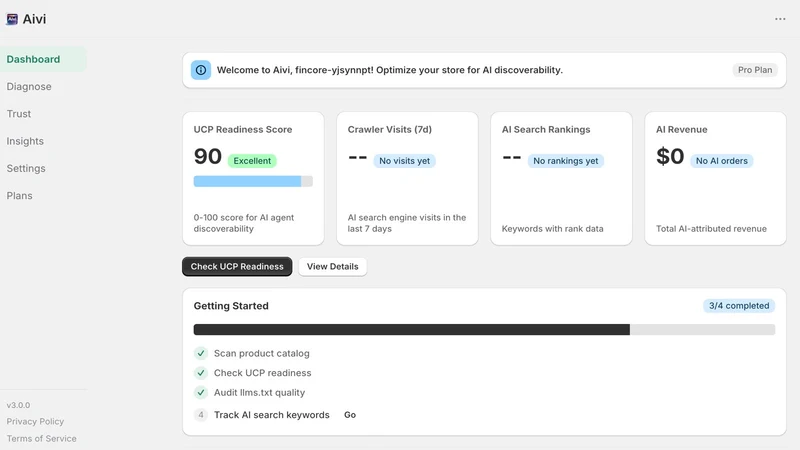Click the Check UCP Readiness button
This screenshot has height=450, width=800.
tap(237, 266)
